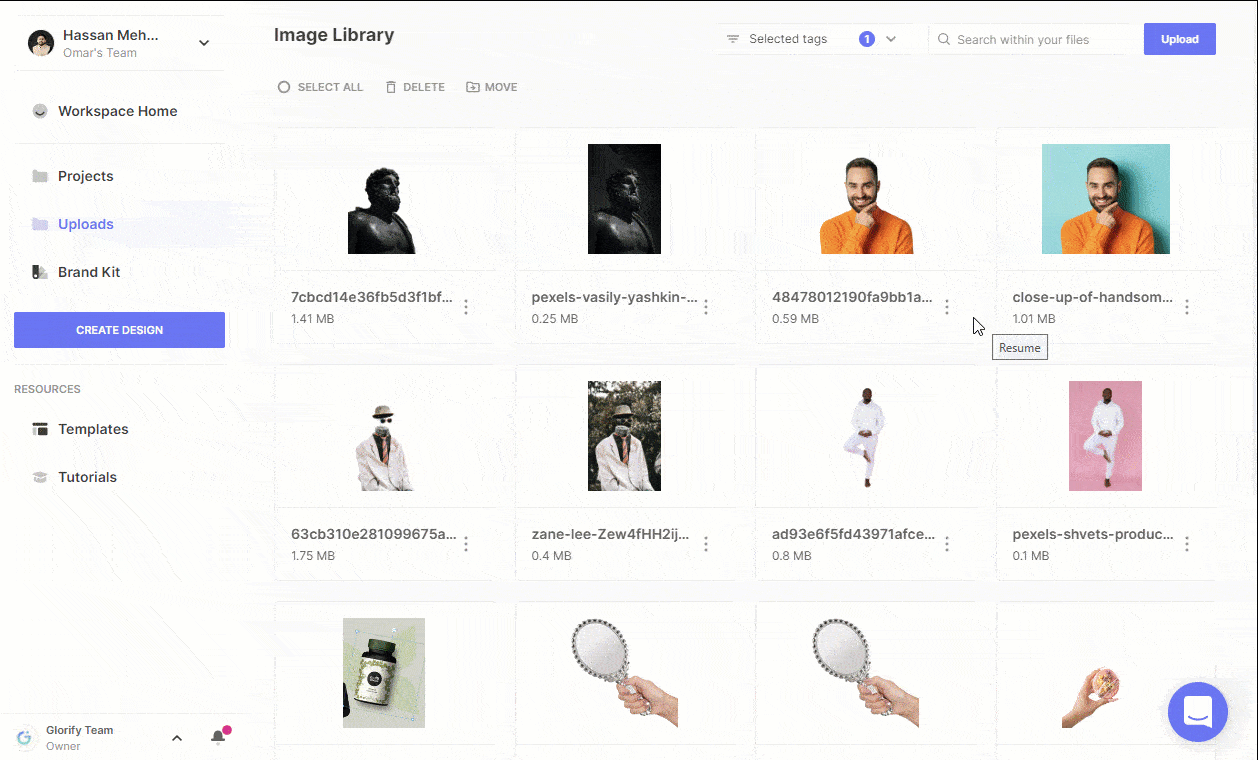Open the teal background man thumbnail
The height and width of the screenshot is (760, 1258).
[x=1106, y=199]
